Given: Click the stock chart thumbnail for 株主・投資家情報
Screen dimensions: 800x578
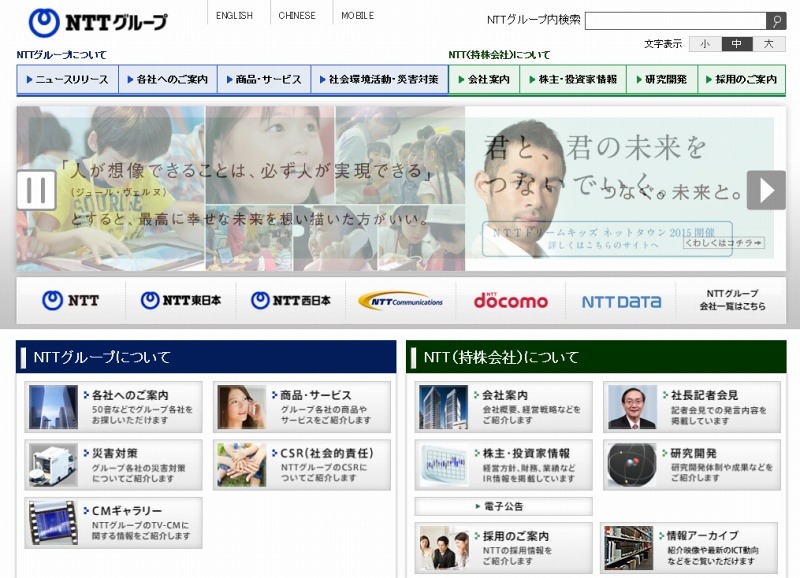Looking at the screenshot, I should [x=443, y=465].
